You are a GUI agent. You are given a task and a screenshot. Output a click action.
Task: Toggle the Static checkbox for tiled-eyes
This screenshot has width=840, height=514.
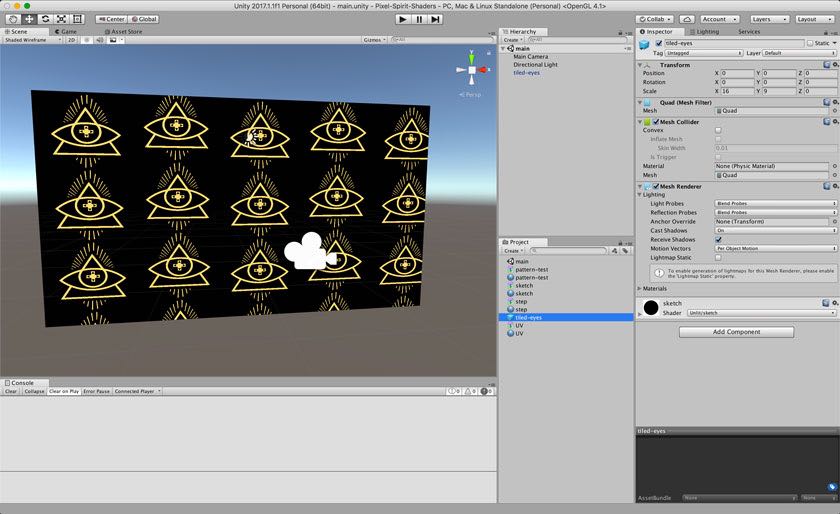[x=810, y=43]
